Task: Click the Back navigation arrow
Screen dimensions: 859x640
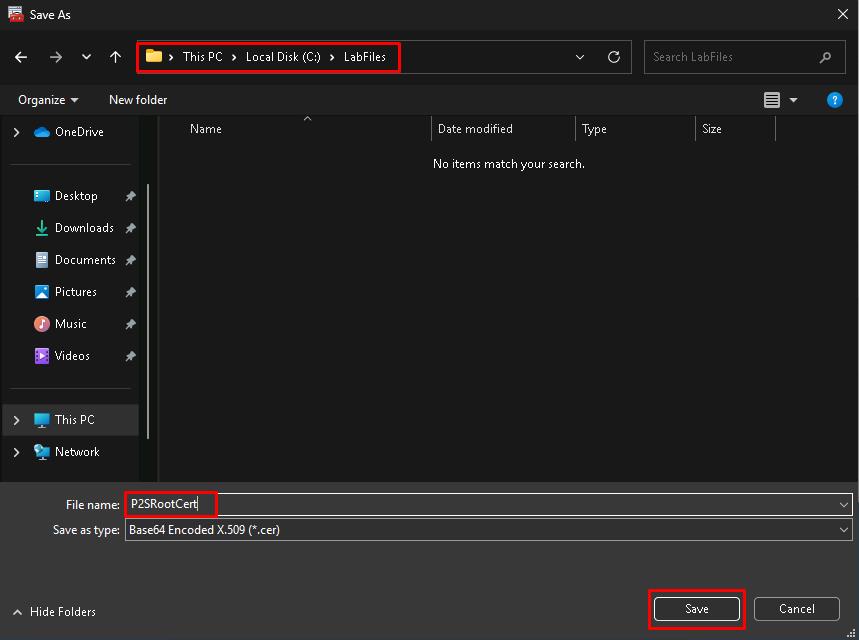Action: [x=21, y=57]
